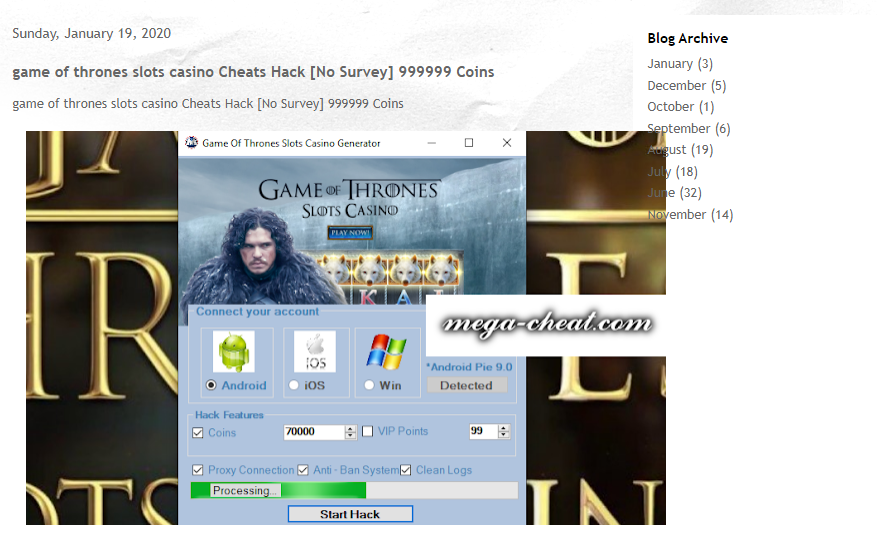Open October (1) archive
Viewport: 877px width, 560px height.
pos(681,107)
